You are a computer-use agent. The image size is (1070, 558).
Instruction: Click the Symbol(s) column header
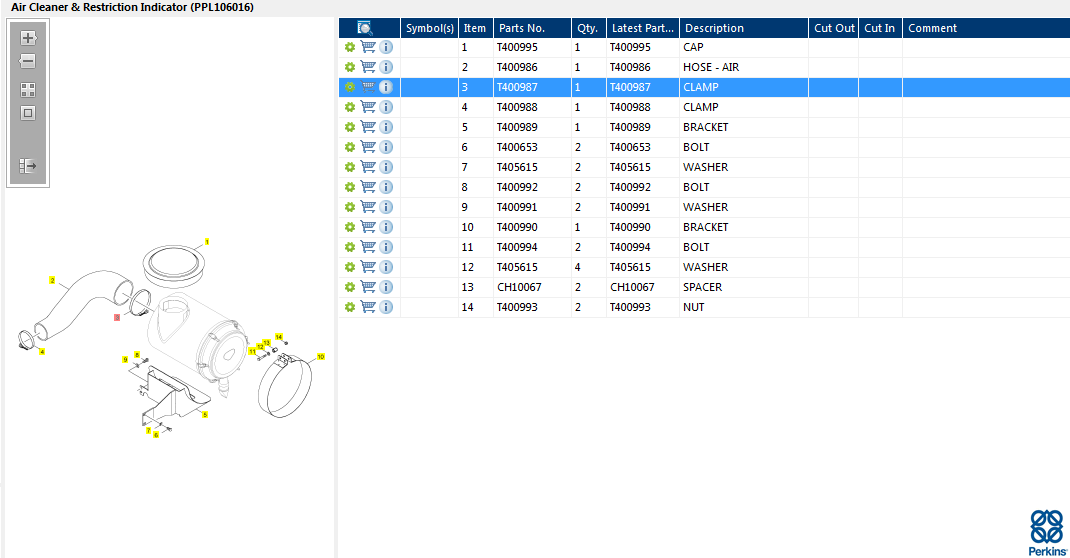(429, 28)
